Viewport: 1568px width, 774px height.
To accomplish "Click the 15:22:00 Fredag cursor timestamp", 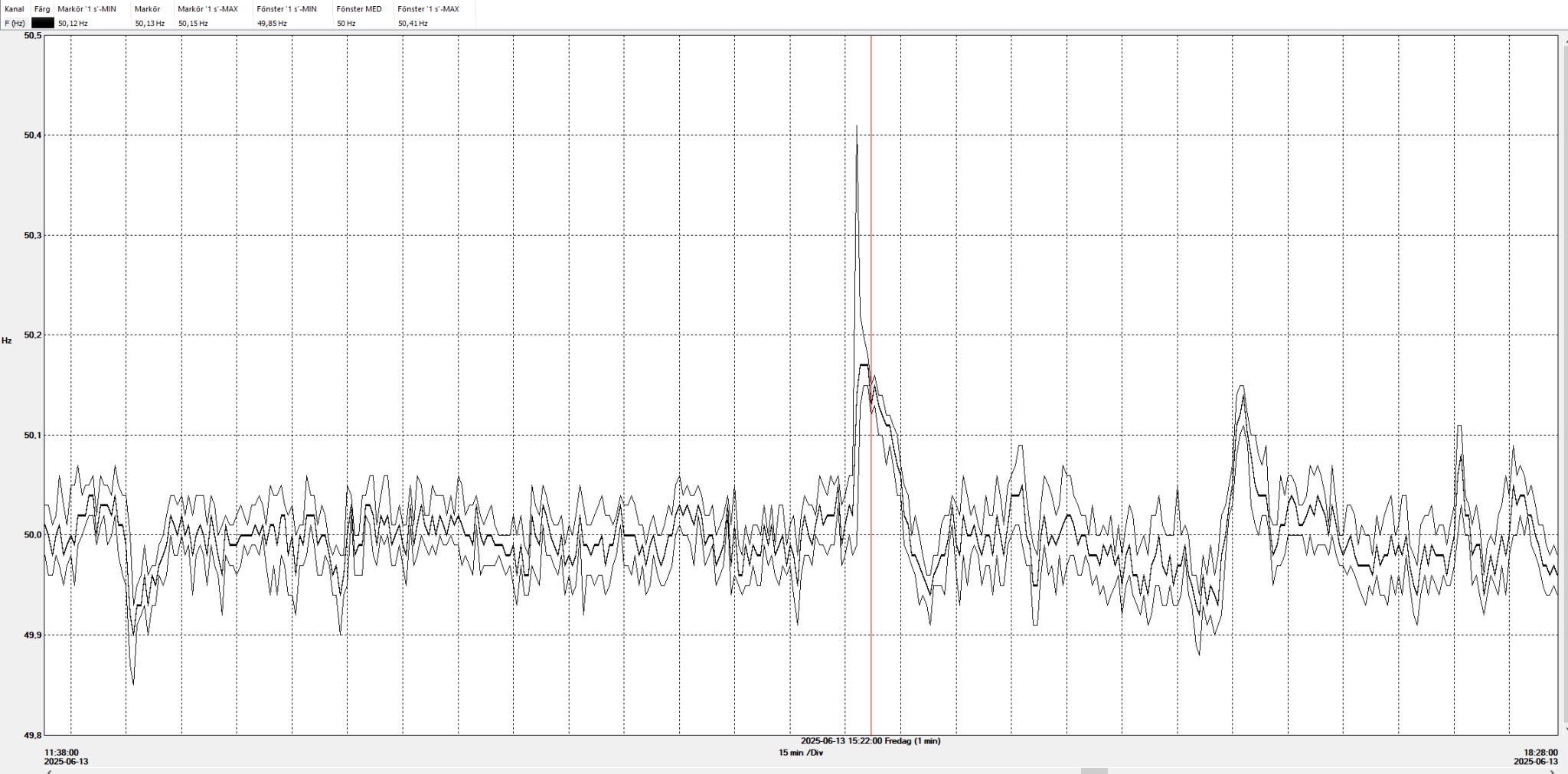I will (871, 741).
